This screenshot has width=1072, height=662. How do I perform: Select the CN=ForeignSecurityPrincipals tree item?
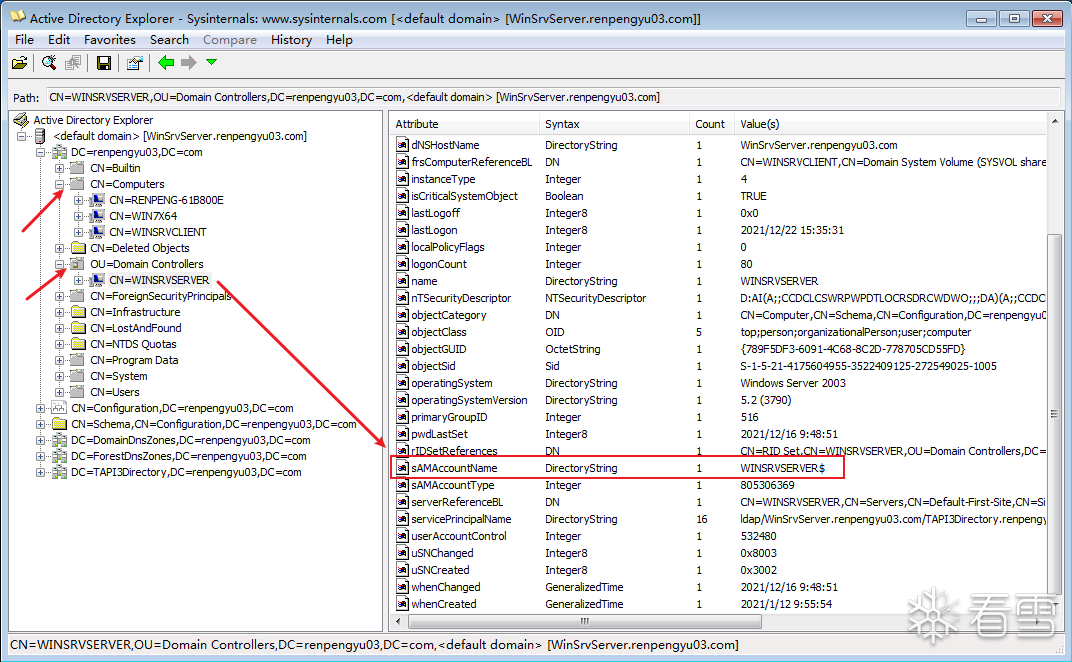click(x=161, y=296)
